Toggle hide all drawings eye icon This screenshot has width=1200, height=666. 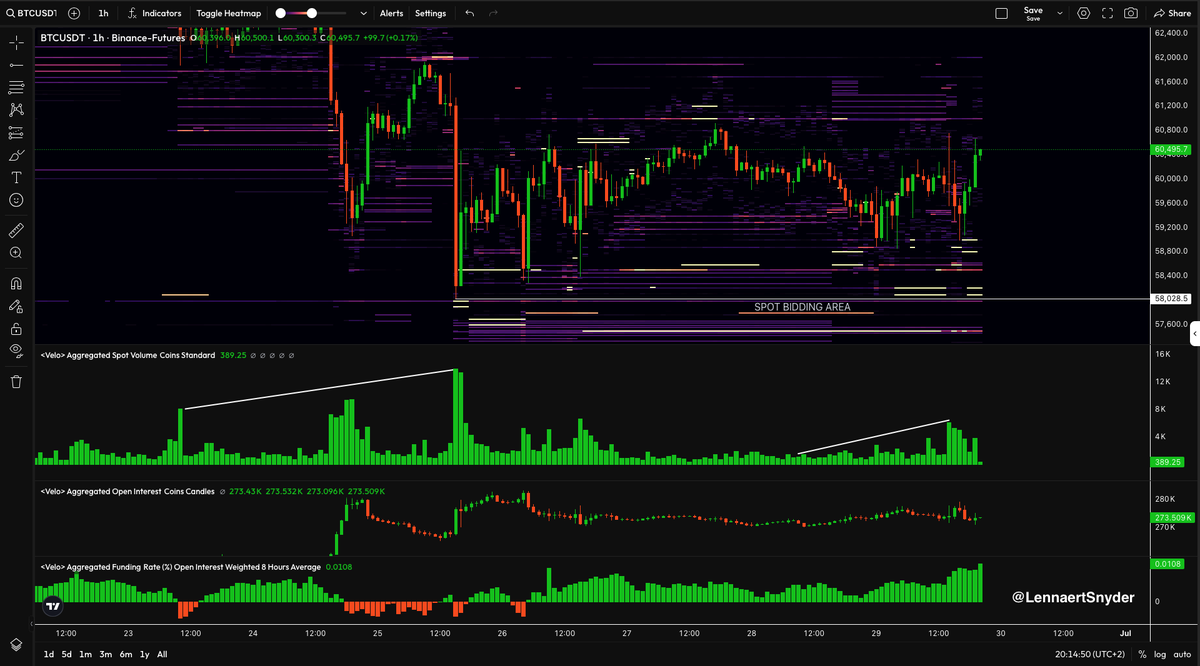(x=16, y=350)
